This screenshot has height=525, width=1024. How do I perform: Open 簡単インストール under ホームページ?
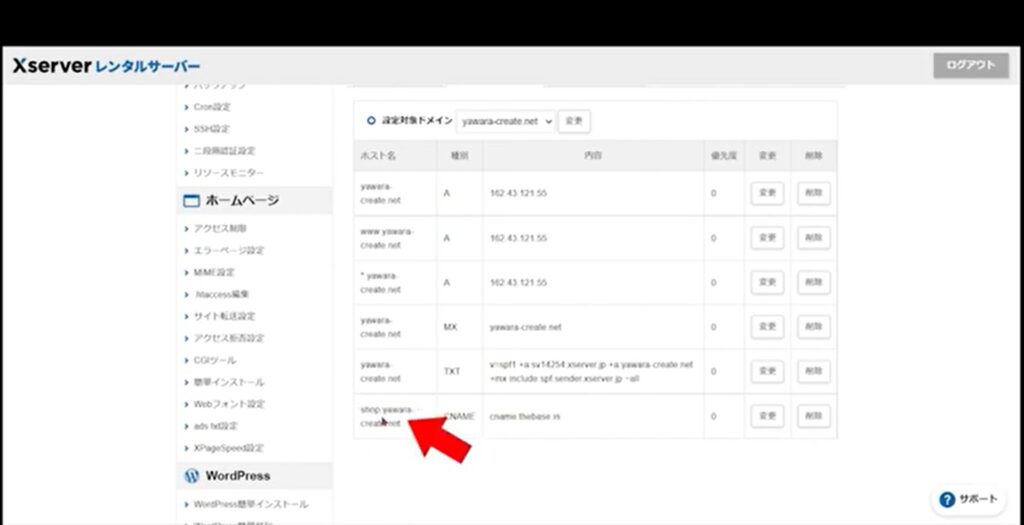229,383
